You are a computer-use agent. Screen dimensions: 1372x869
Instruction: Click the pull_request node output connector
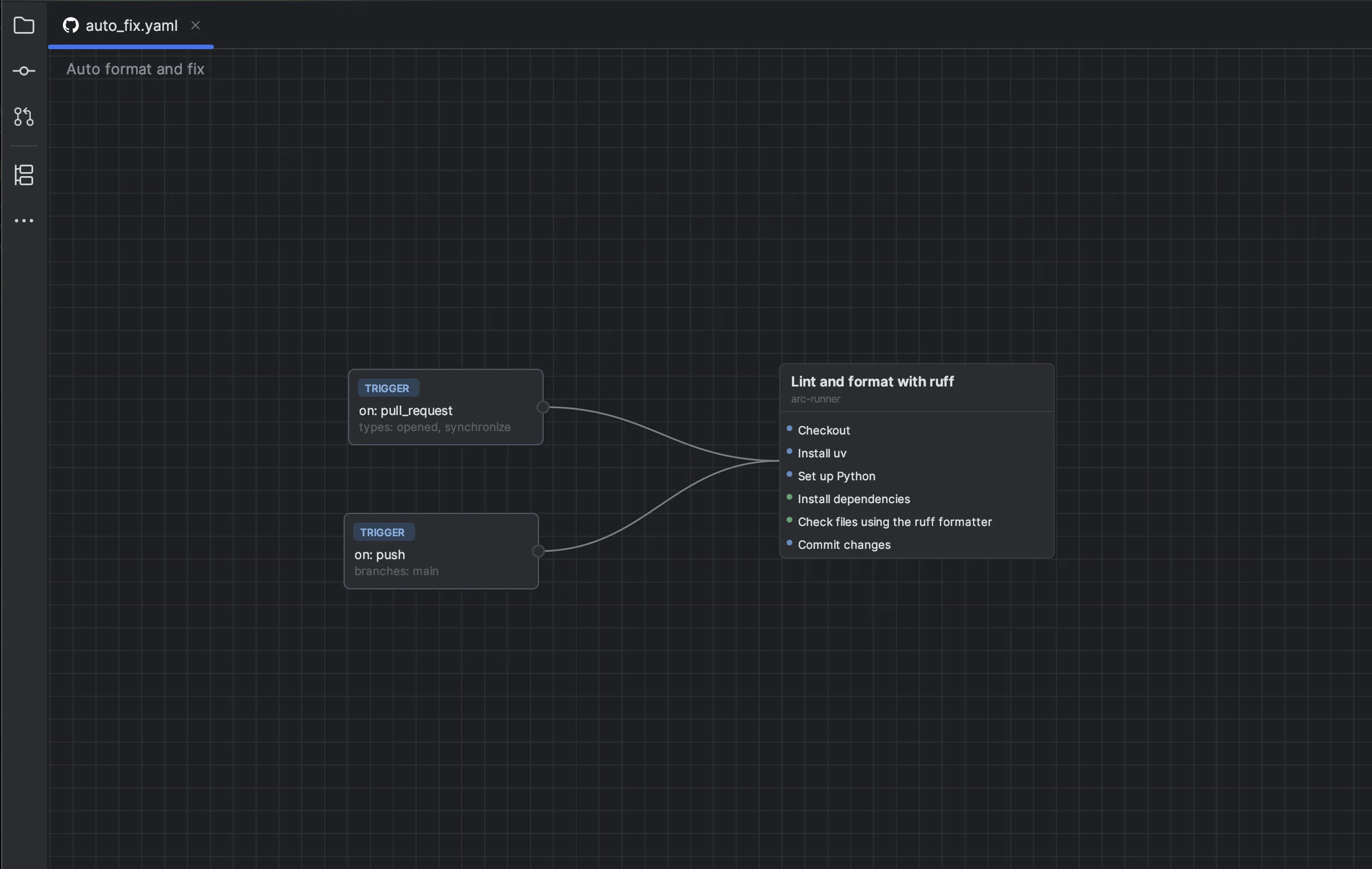(543, 407)
